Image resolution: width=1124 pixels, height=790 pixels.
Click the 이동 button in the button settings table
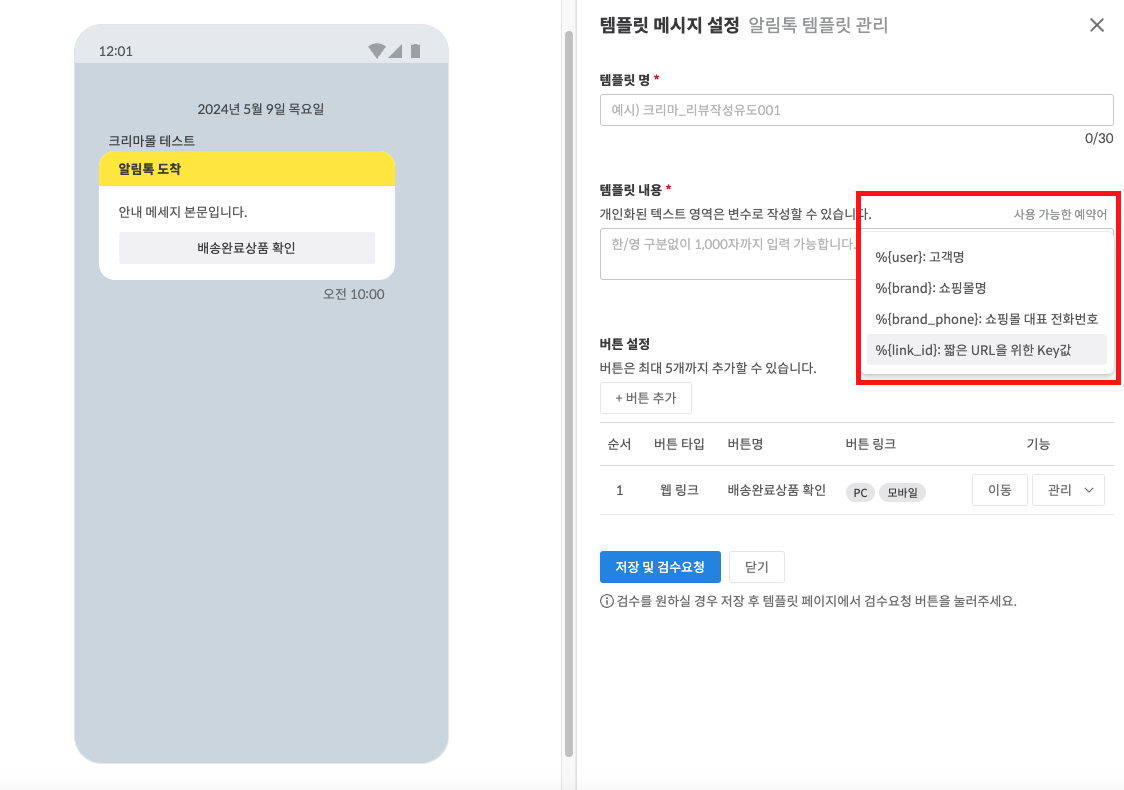click(999, 490)
